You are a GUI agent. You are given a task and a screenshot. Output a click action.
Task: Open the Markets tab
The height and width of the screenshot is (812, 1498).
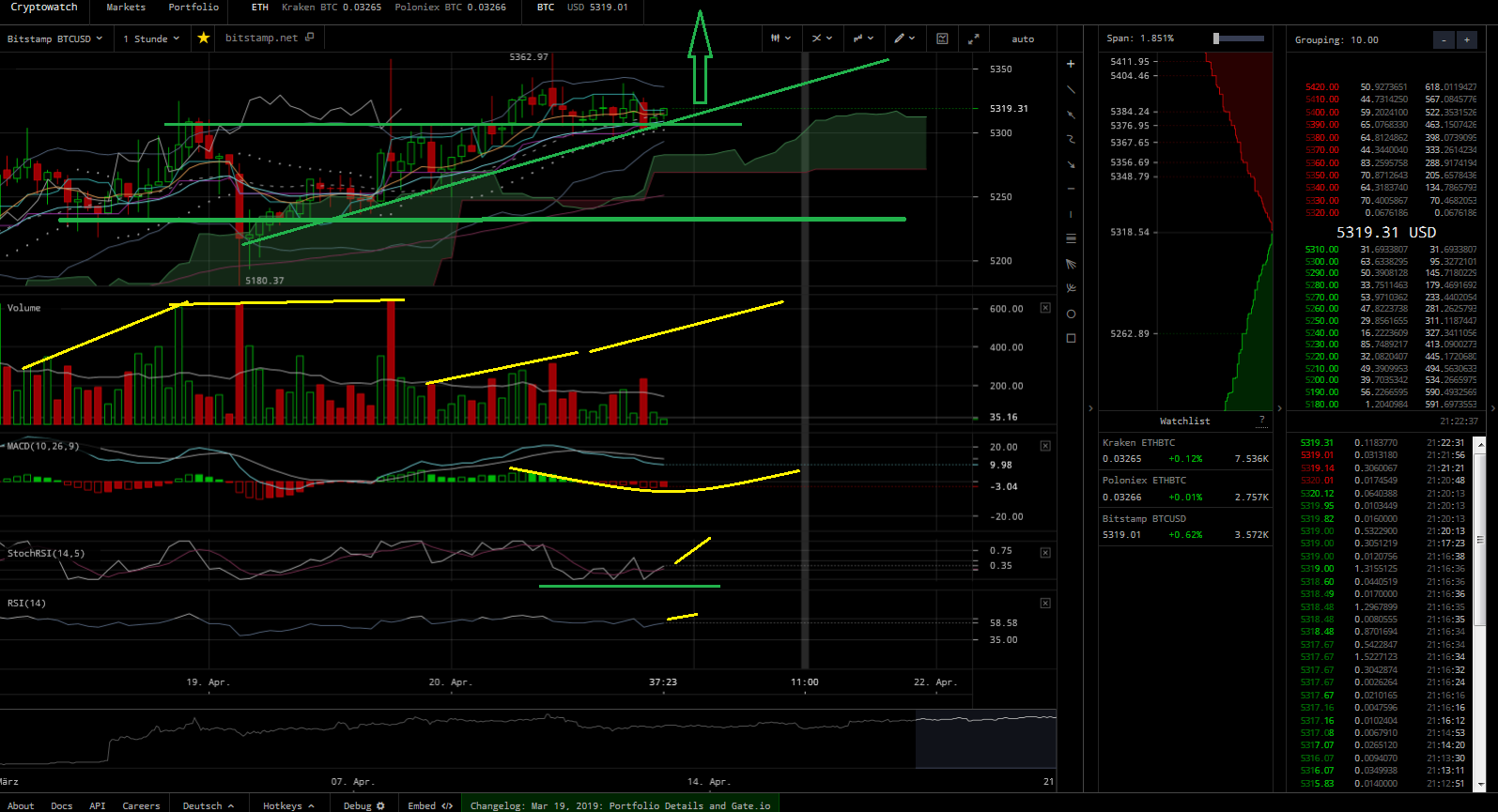point(126,8)
